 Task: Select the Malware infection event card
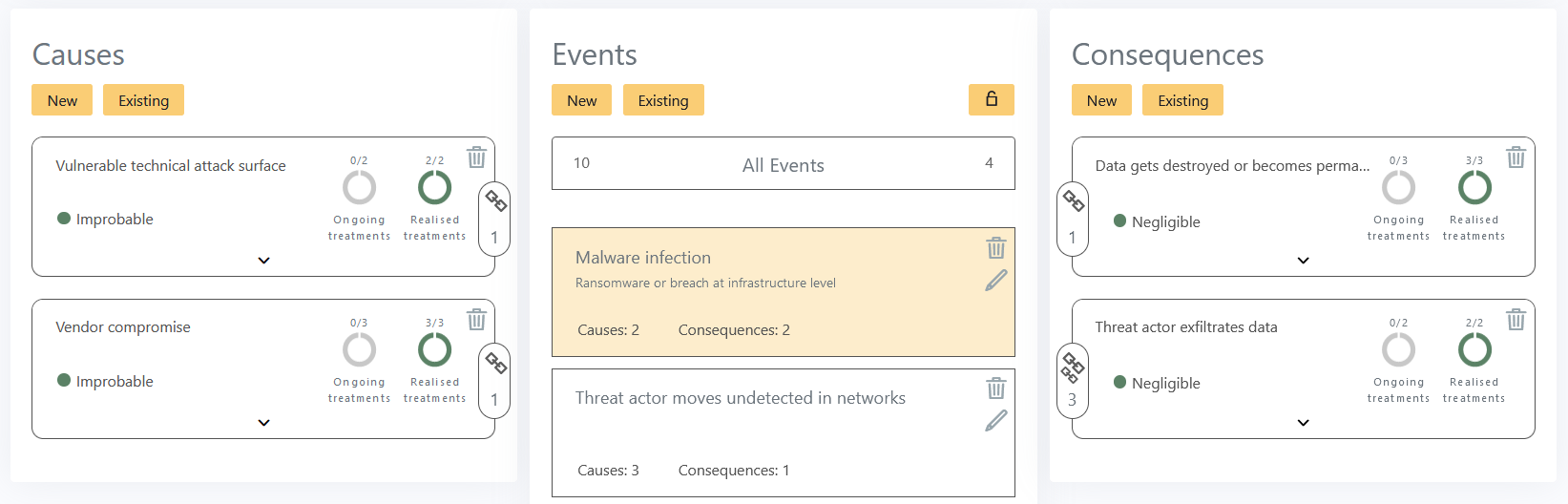[784, 292]
